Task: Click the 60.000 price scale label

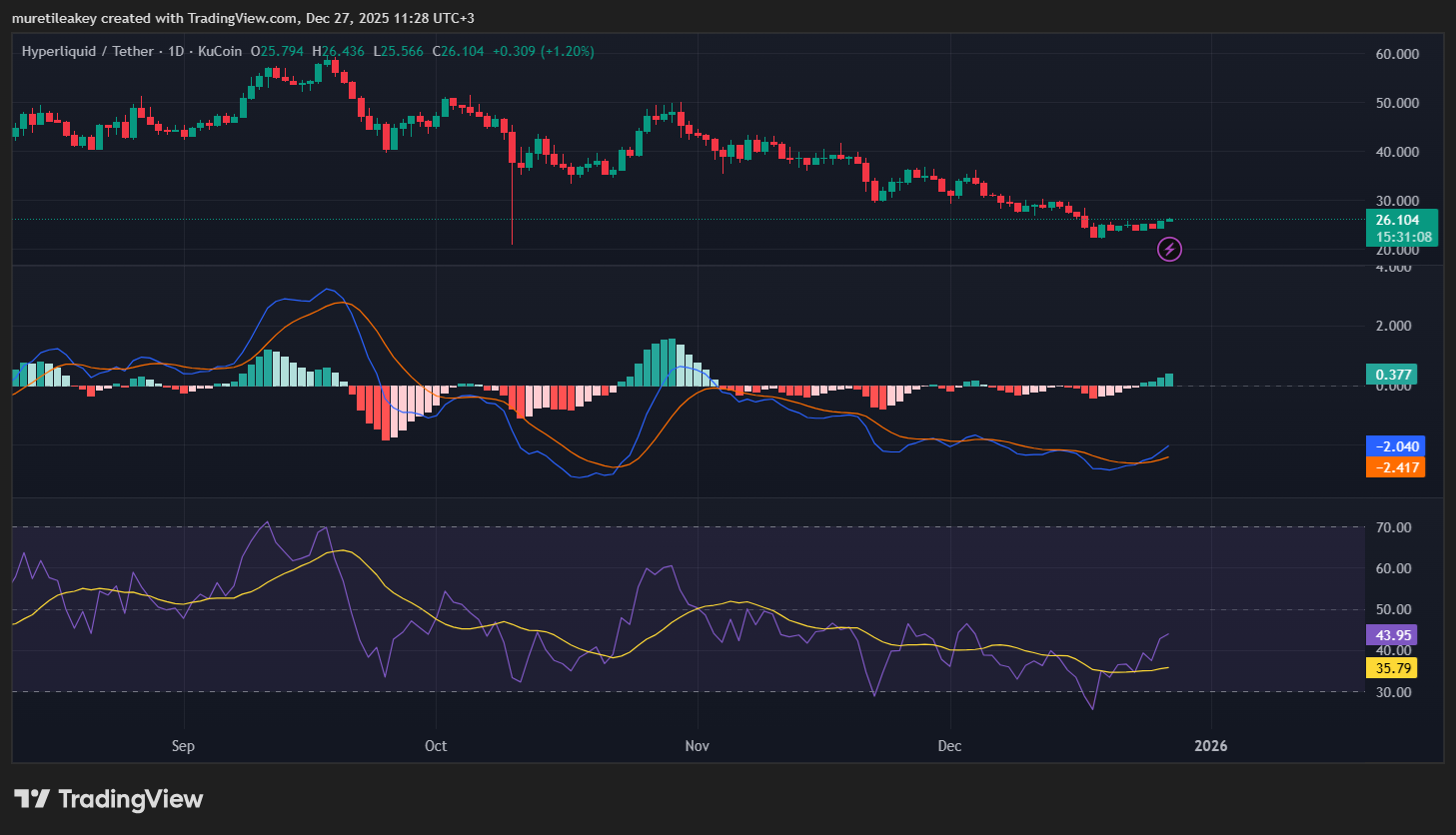Action: tap(1397, 54)
